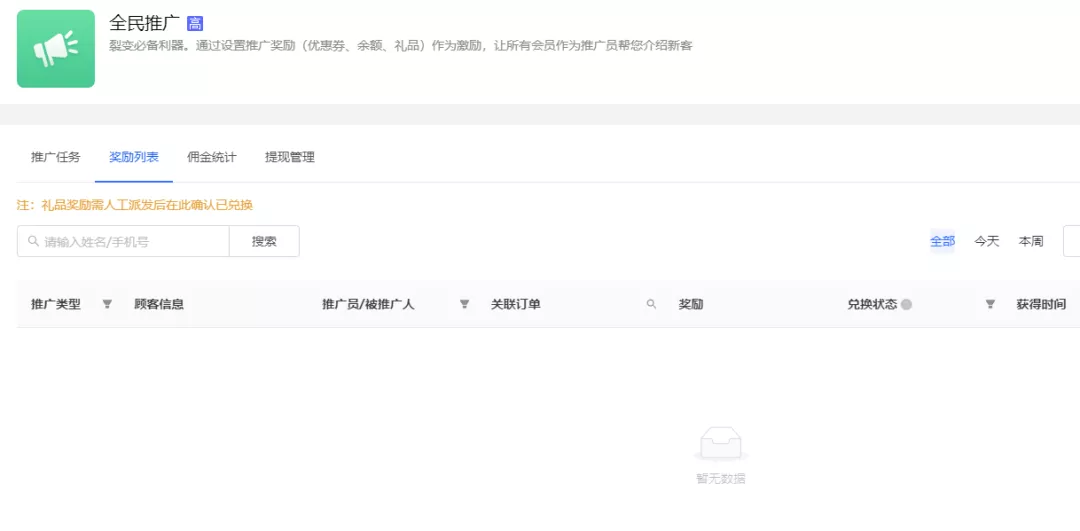Open the 推广类型 column filter icon

(107, 304)
